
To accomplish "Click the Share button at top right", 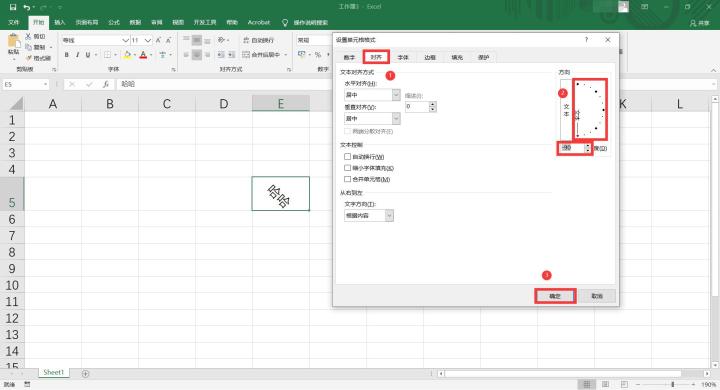I will 699,23.
